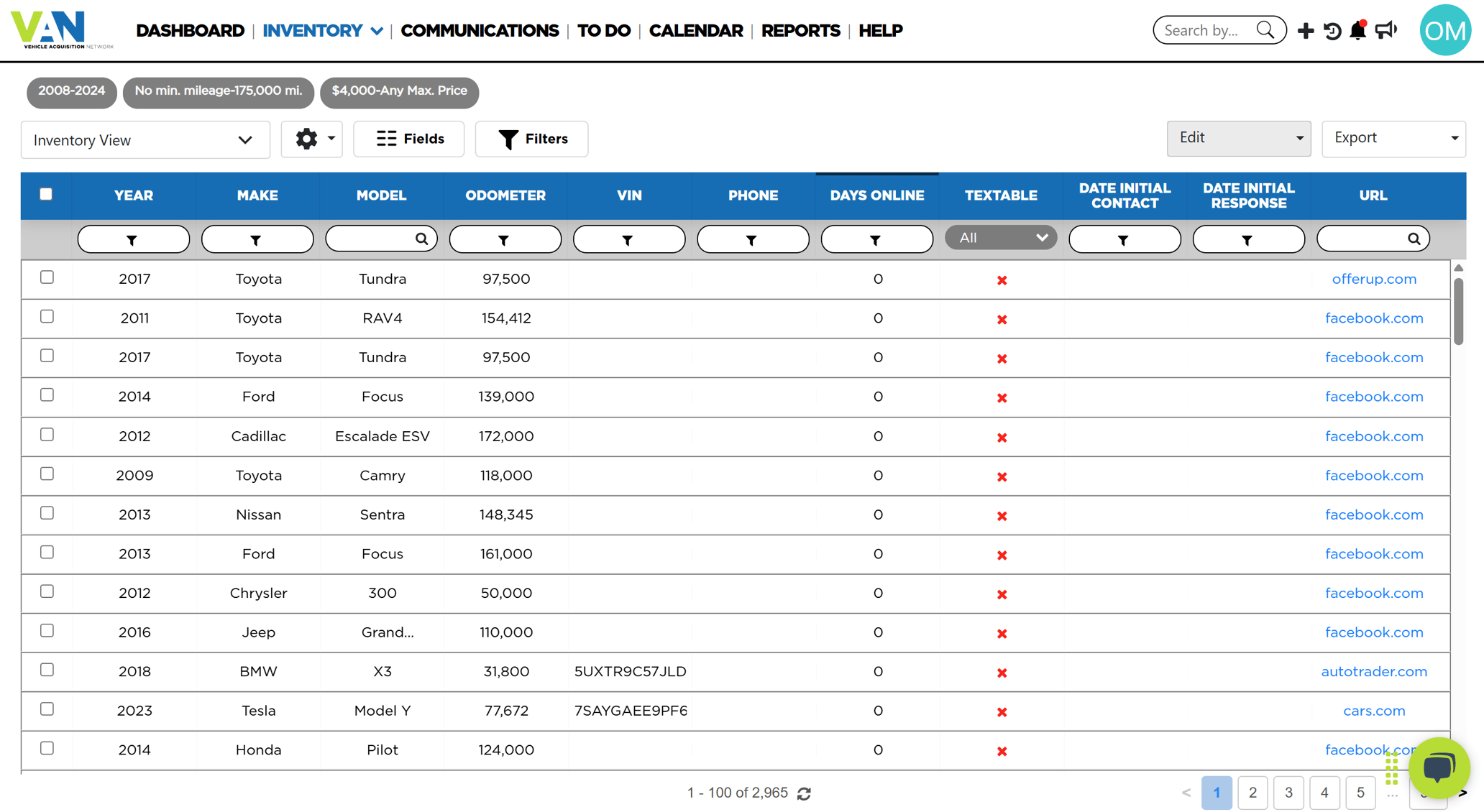The height and width of the screenshot is (812, 1484).
Task: Click the Fields button
Action: point(409,139)
